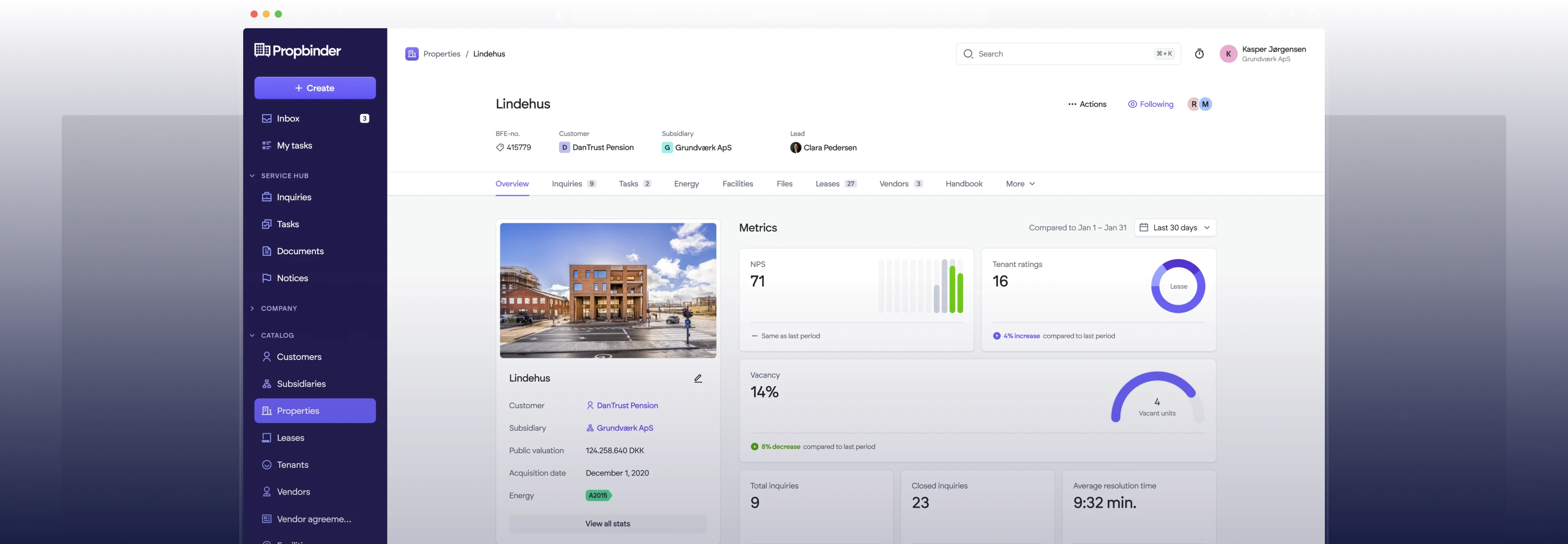The height and width of the screenshot is (544, 1568).
Task: Go to Documents in Service Hub
Action: 300,251
